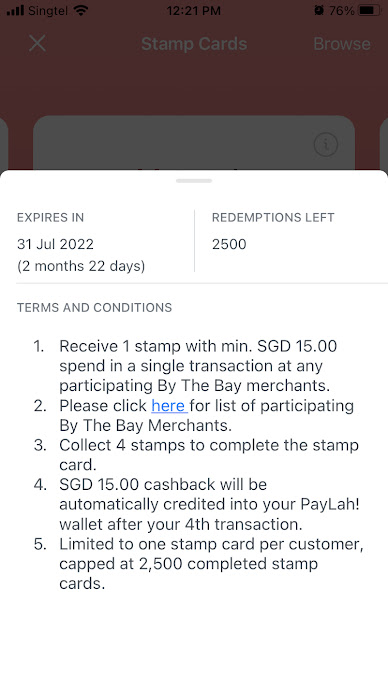388x691 pixels.
Task: Tap the status bar clock time
Action: coord(194,10)
